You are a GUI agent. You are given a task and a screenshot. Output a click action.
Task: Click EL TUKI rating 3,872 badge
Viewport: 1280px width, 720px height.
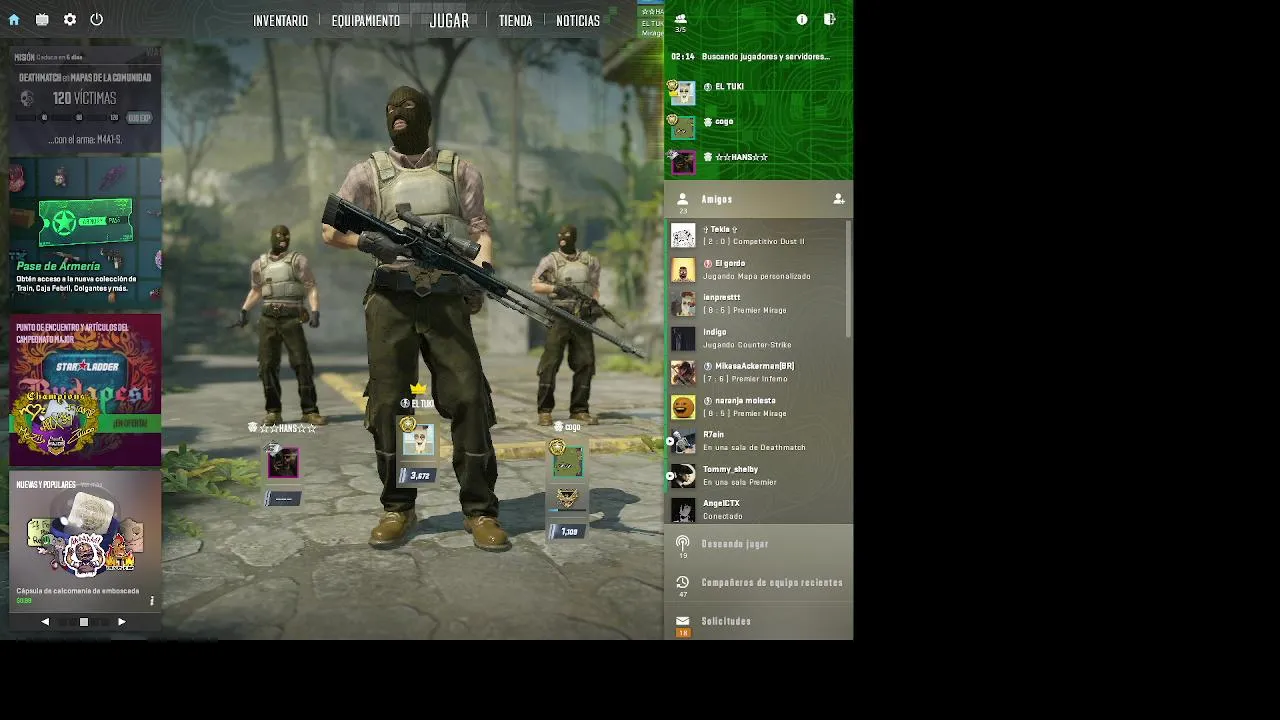coord(417,476)
